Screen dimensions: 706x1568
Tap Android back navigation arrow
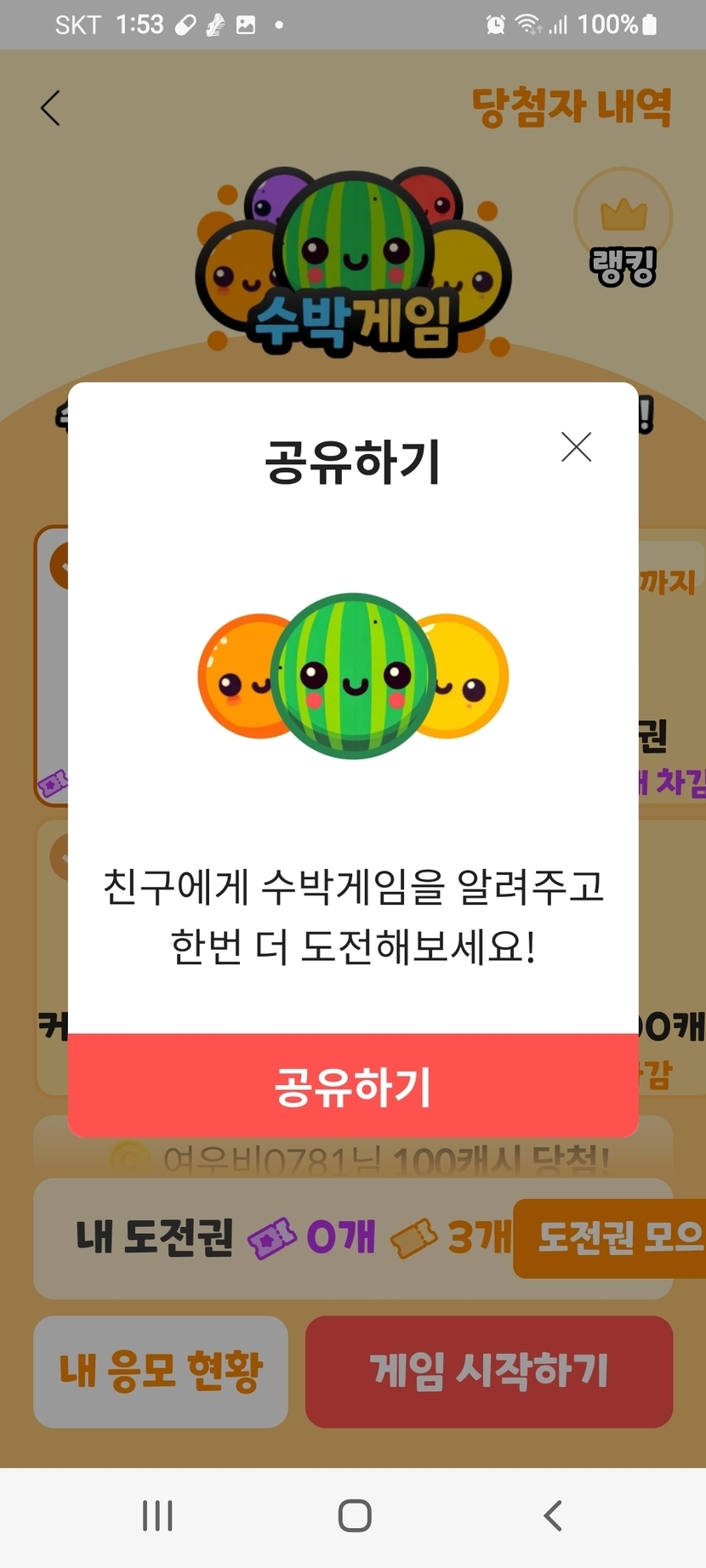[x=553, y=1515]
